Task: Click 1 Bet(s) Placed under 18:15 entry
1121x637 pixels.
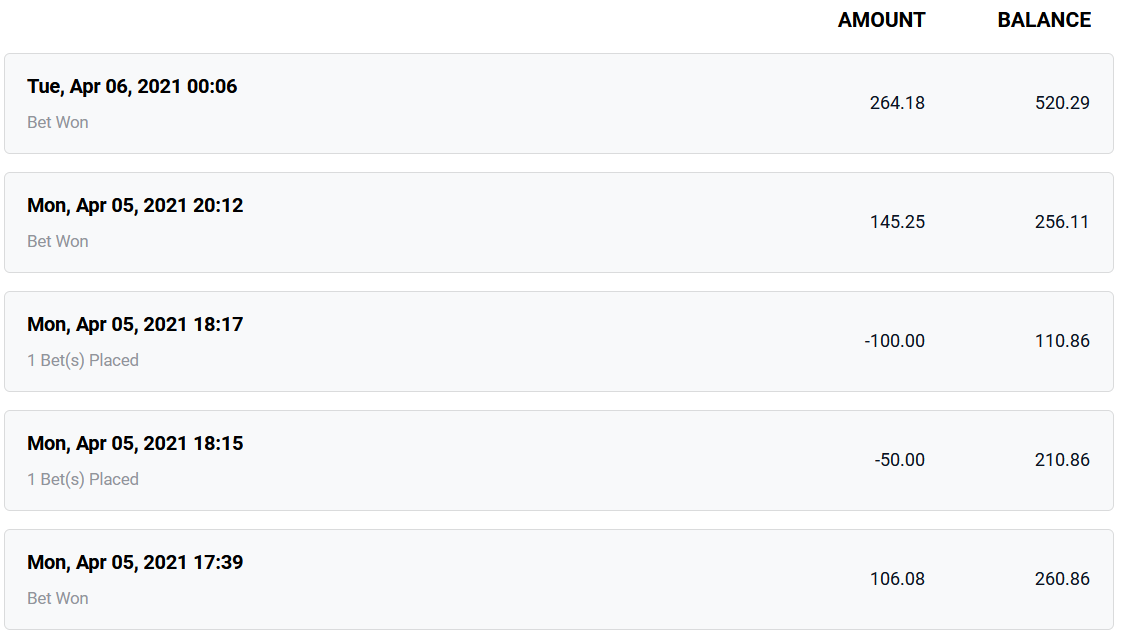Action: (x=83, y=480)
